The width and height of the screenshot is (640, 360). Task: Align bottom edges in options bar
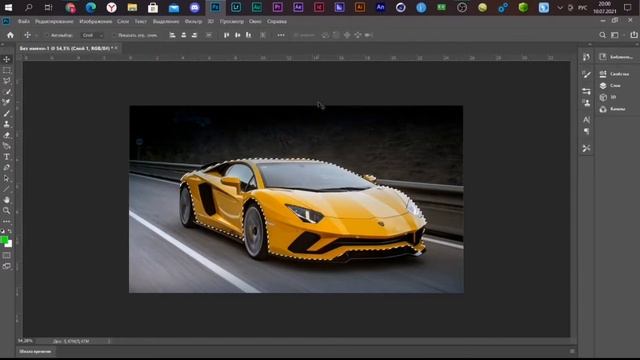[249, 35]
